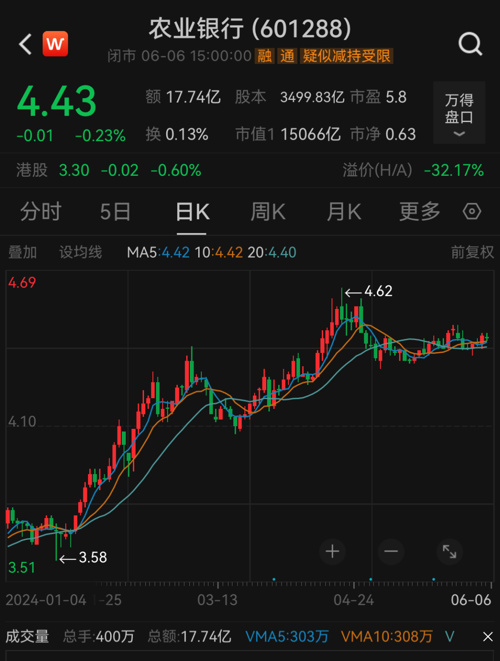Select the 5日 chart tab
The width and height of the screenshot is (500, 661).
click(x=116, y=212)
